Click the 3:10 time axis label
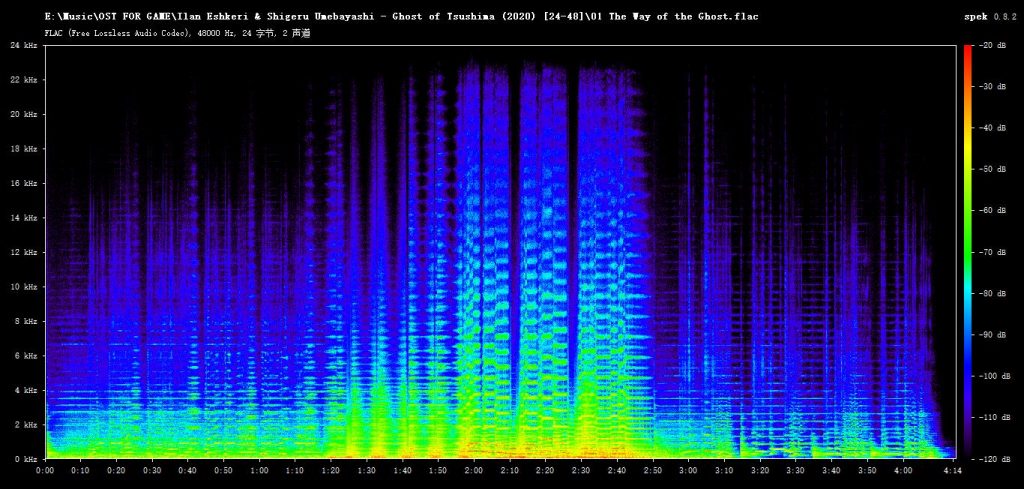Screen dimensions: 1024x489 [x=724, y=470]
